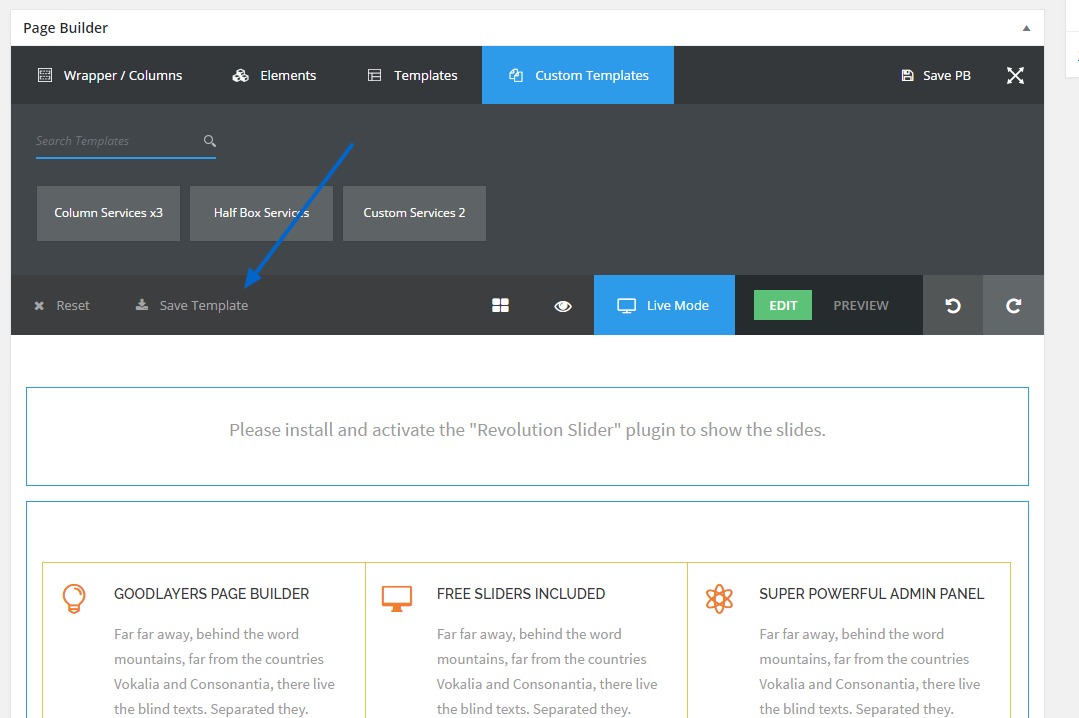Viewport: 1079px width, 718px height.
Task: Click the redo arrow icon
Action: point(1013,306)
